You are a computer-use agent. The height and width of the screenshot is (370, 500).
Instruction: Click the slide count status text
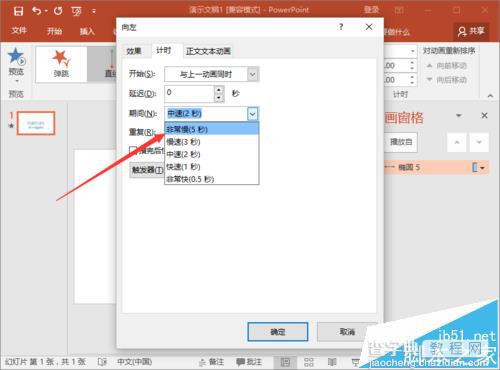45,362
